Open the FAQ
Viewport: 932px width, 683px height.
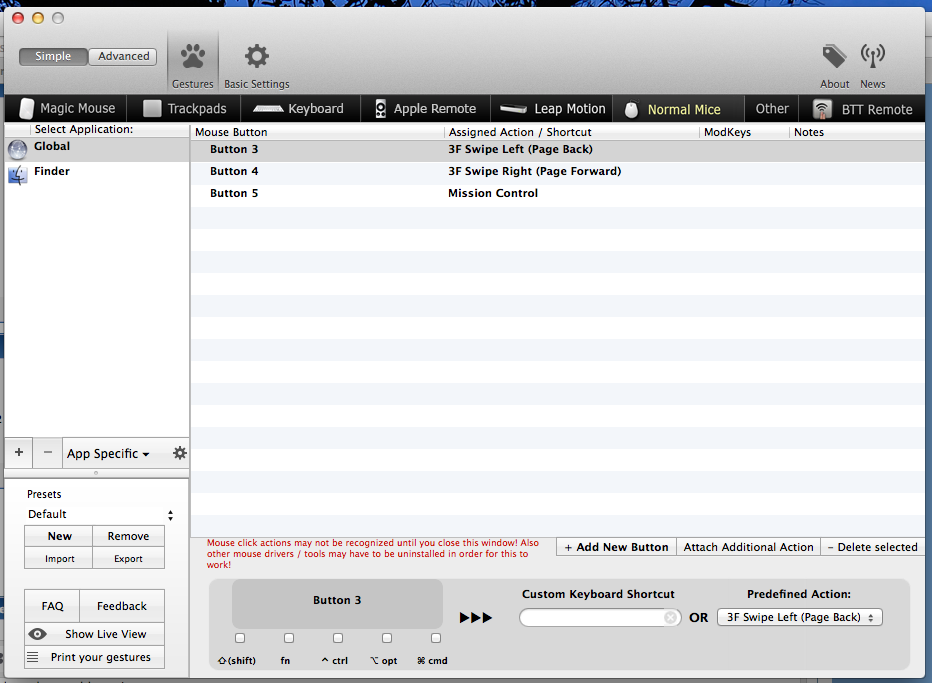point(52,606)
